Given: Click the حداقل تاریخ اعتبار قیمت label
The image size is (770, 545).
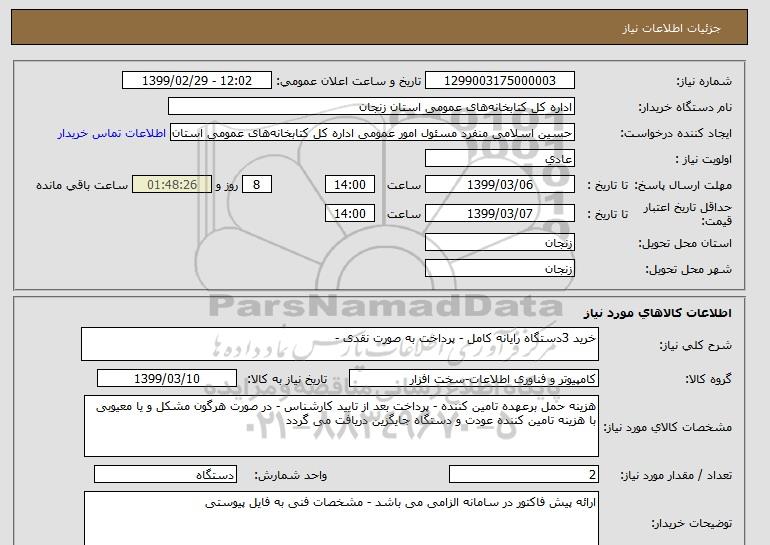Looking at the screenshot, I should point(688,215).
